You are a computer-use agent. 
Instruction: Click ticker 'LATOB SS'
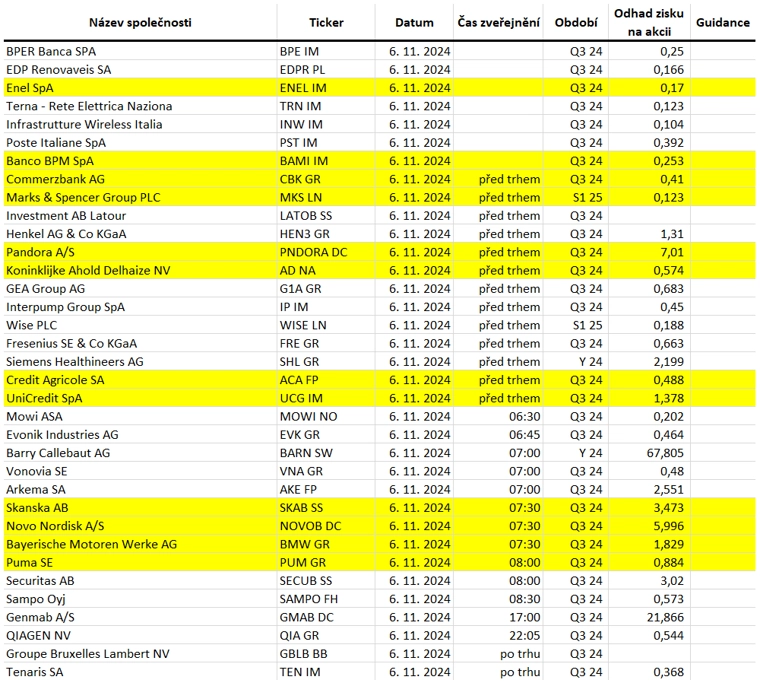tap(304, 216)
